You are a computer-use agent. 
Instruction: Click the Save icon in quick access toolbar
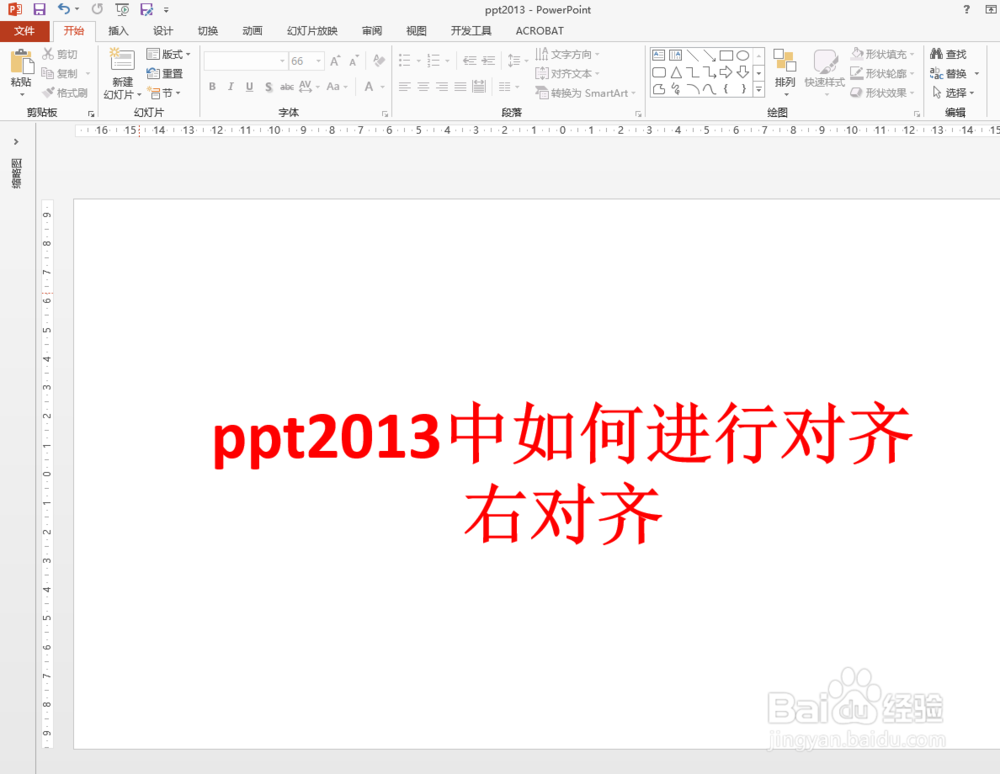coord(40,10)
